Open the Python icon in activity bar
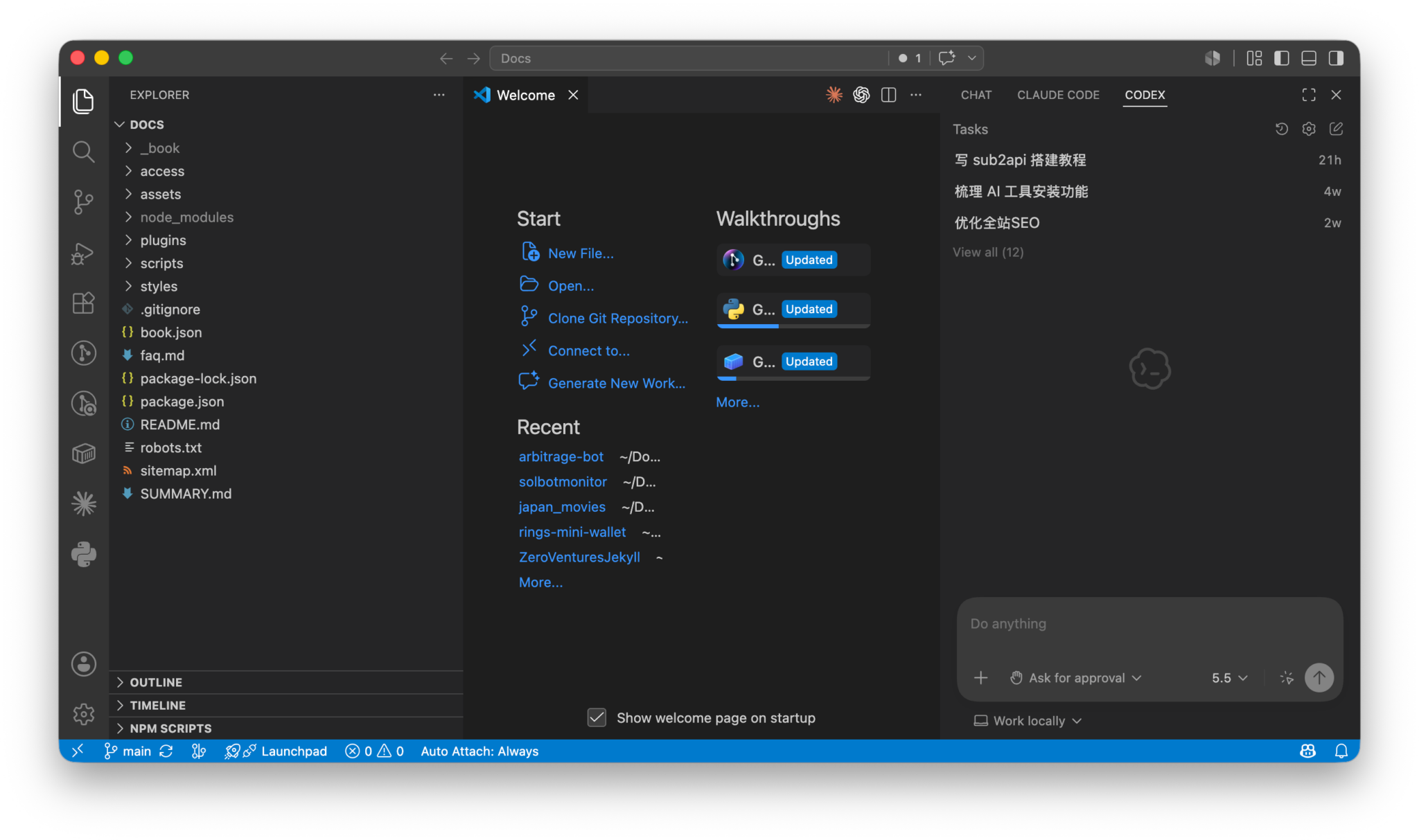The image size is (1419, 840). pos(83,554)
